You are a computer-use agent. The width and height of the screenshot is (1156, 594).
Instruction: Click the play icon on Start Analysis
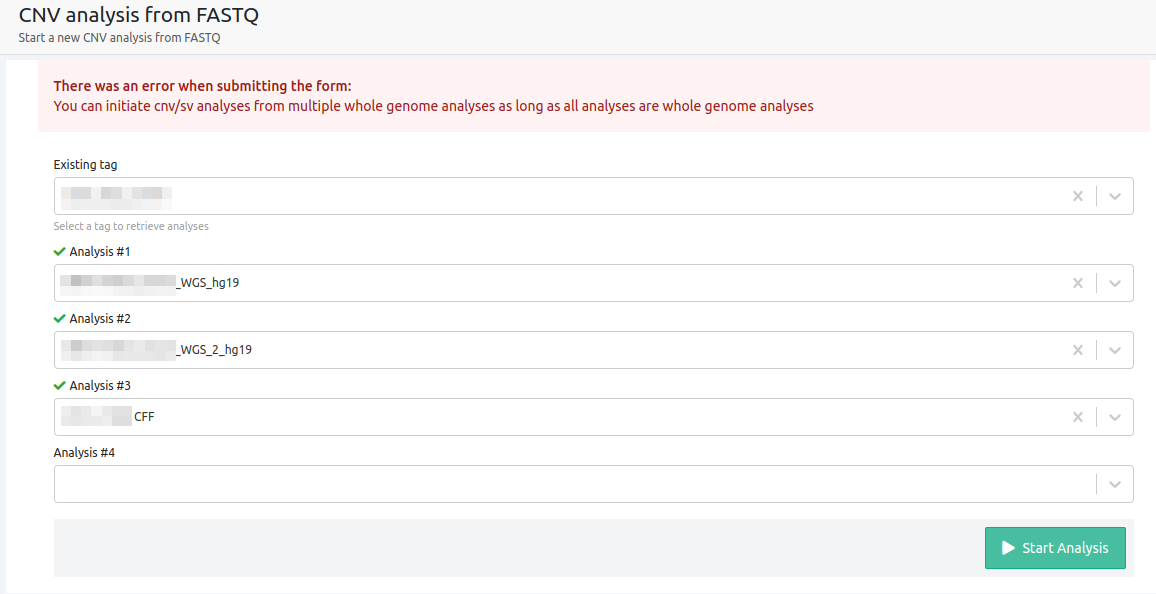coord(1008,548)
